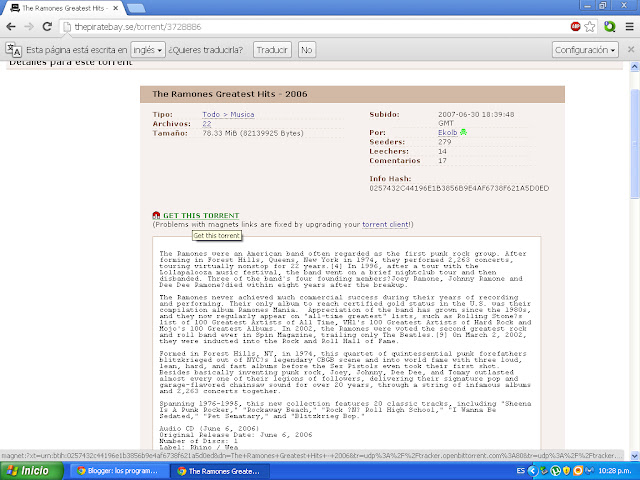The image size is (640, 480).
Task: Open uploader Ekolb's profile link
Action: [447, 133]
